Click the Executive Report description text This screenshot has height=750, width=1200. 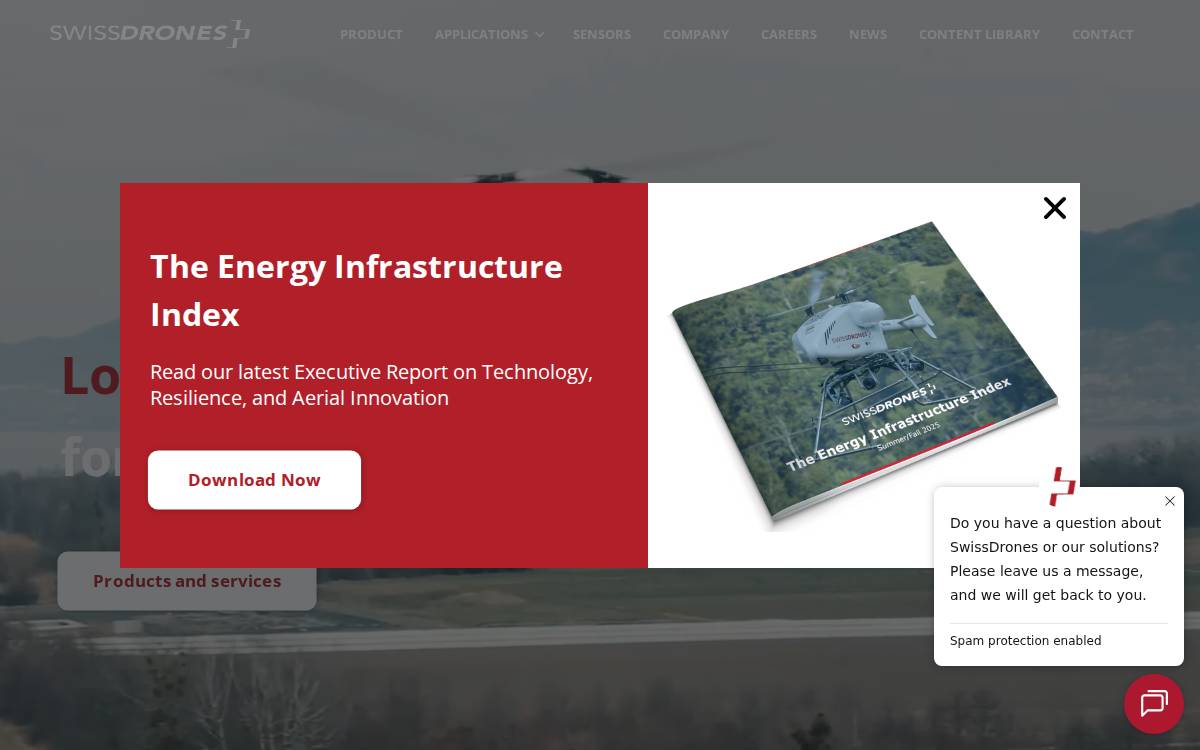371,385
